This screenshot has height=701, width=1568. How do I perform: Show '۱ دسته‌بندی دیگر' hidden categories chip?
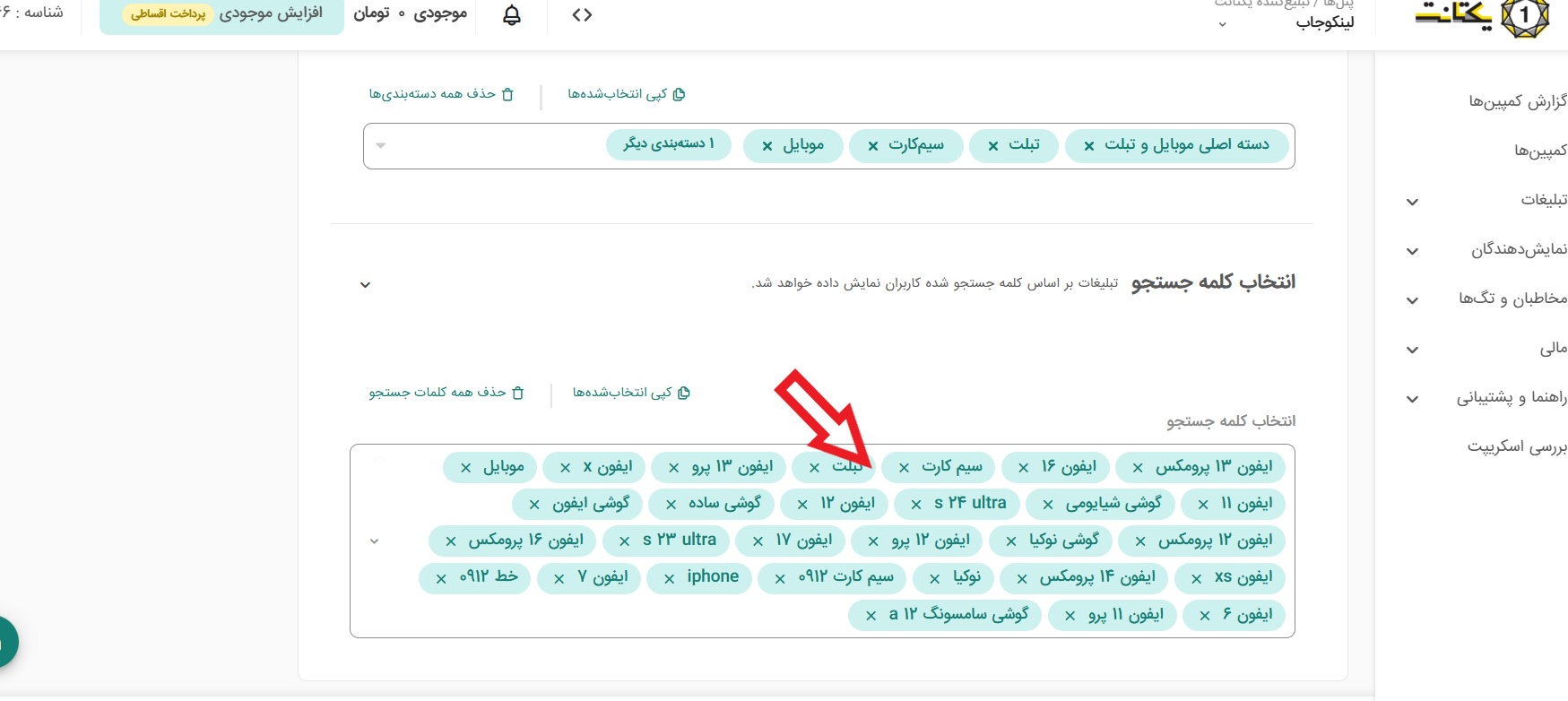tap(669, 144)
